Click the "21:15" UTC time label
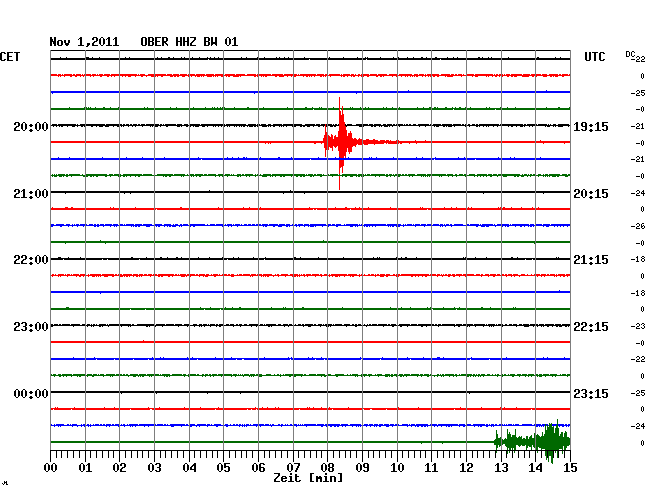Screen dimensions: 650x494 (x=591, y=260)
